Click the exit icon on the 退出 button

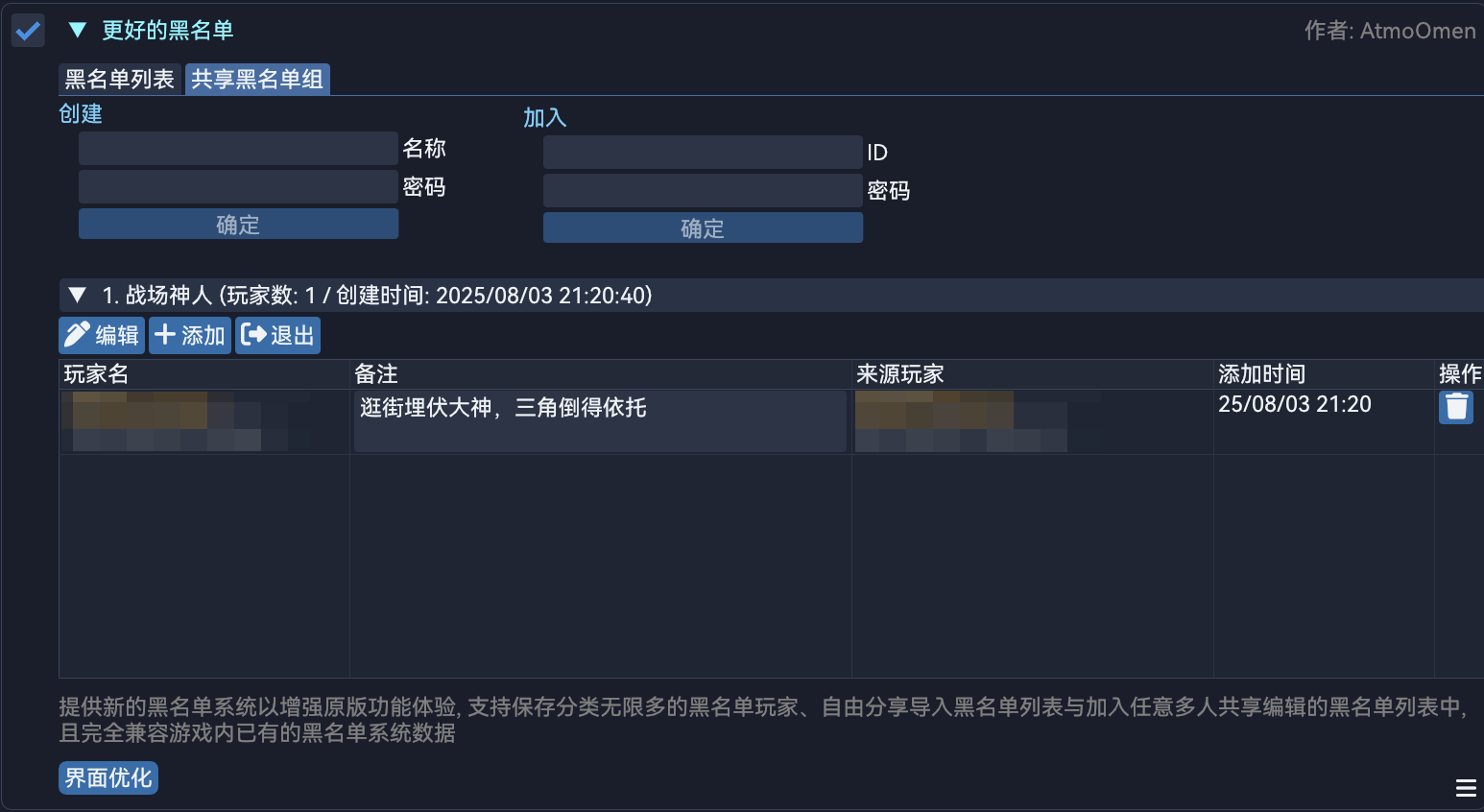[x=254, y=334]
